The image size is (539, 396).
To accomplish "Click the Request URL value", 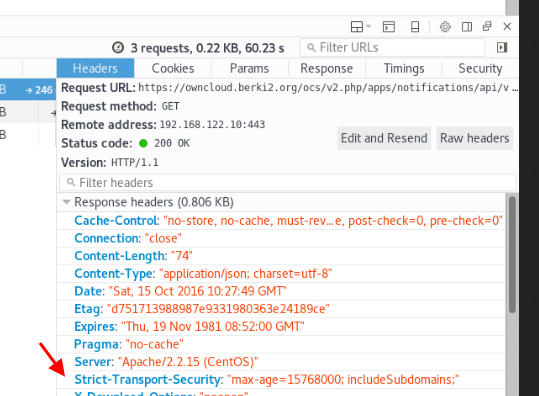I will pyautogui.click(x=328, y=88).
